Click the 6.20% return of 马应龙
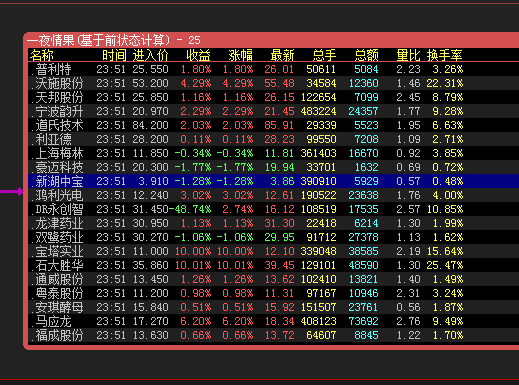This screenshot has width=519, height=385. click(196, 321)
